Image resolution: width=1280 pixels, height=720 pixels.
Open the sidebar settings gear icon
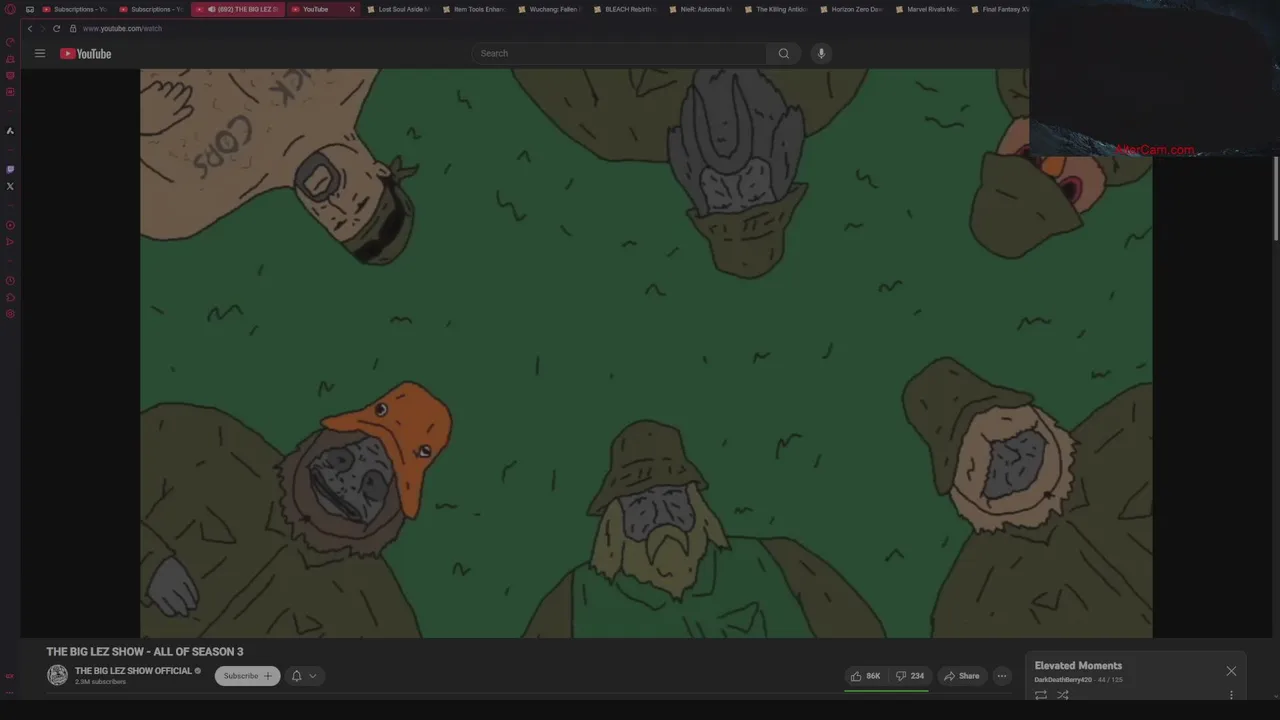10,314
